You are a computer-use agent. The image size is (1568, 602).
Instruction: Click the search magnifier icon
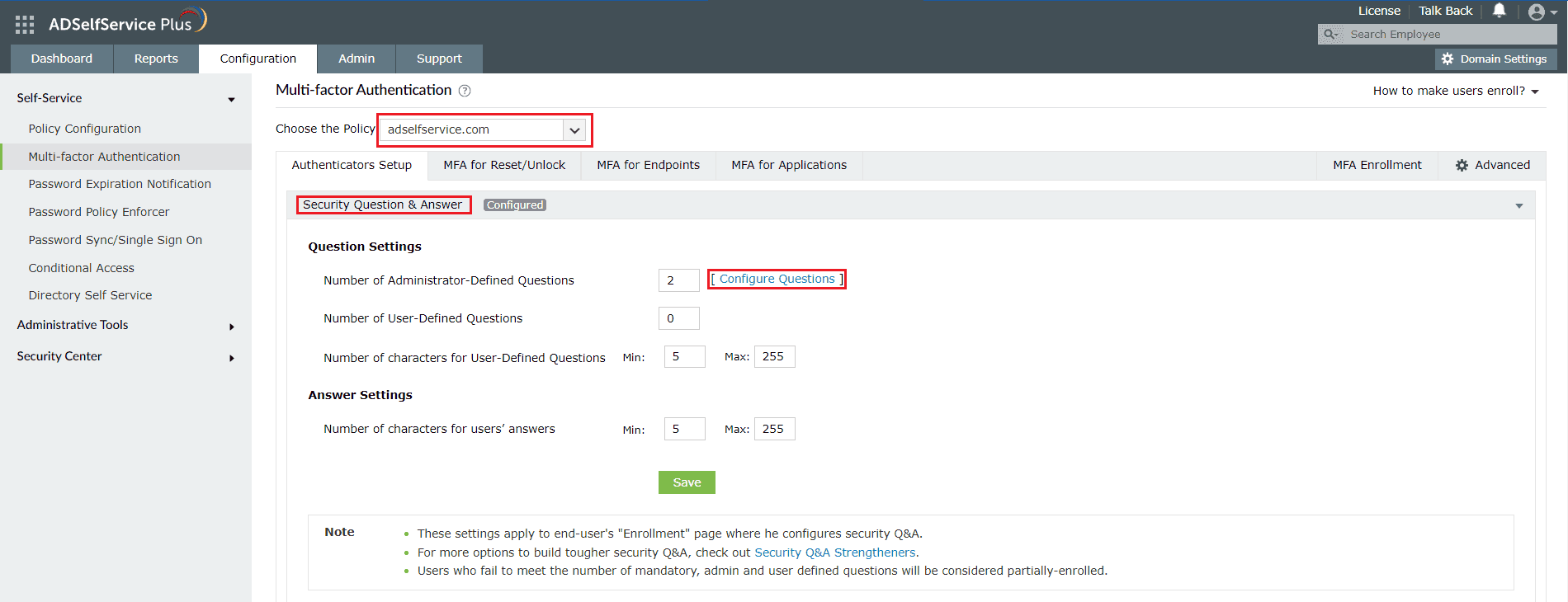coord(1330,34)
